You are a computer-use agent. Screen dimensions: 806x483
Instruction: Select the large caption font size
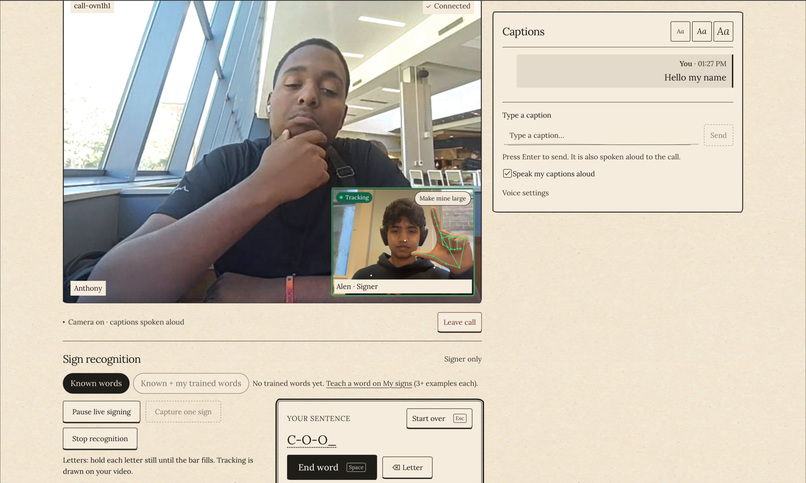pos(723,31)
